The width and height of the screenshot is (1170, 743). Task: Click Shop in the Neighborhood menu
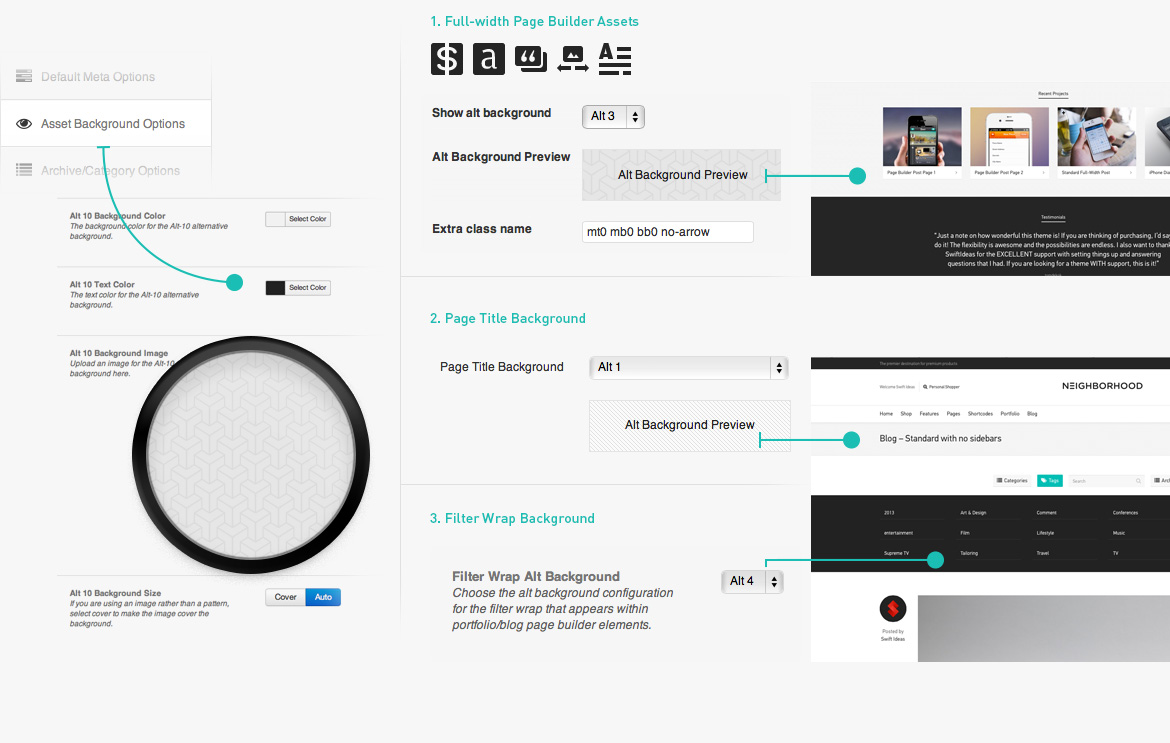coord(906,413)
